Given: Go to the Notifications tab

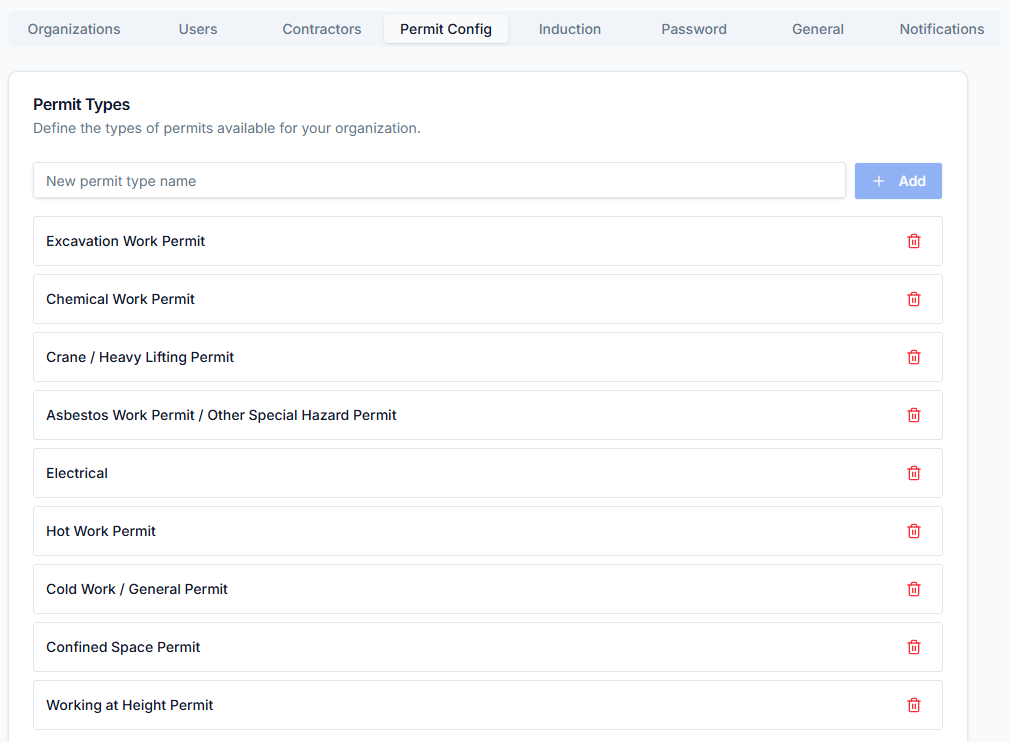Looking at the screenshot, I should click(x=942, y=29).
